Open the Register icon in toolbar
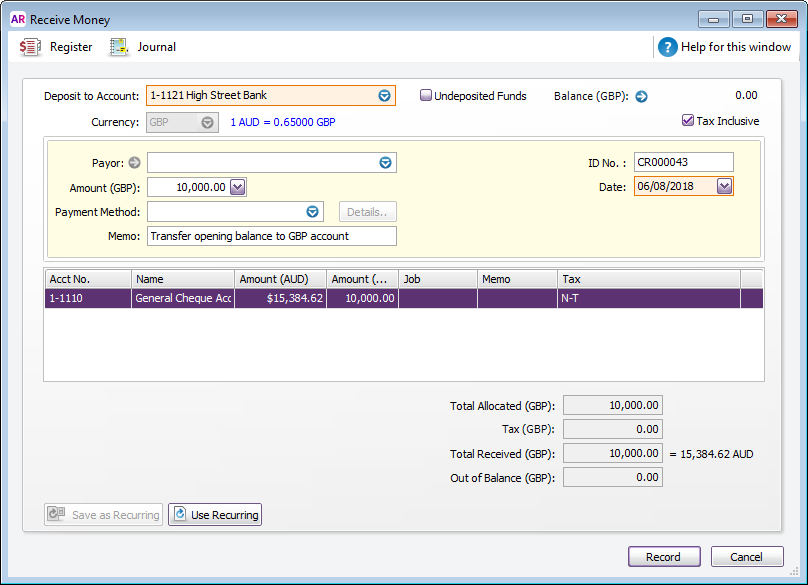This screenshot has height=585, width=808. (31, 47)
